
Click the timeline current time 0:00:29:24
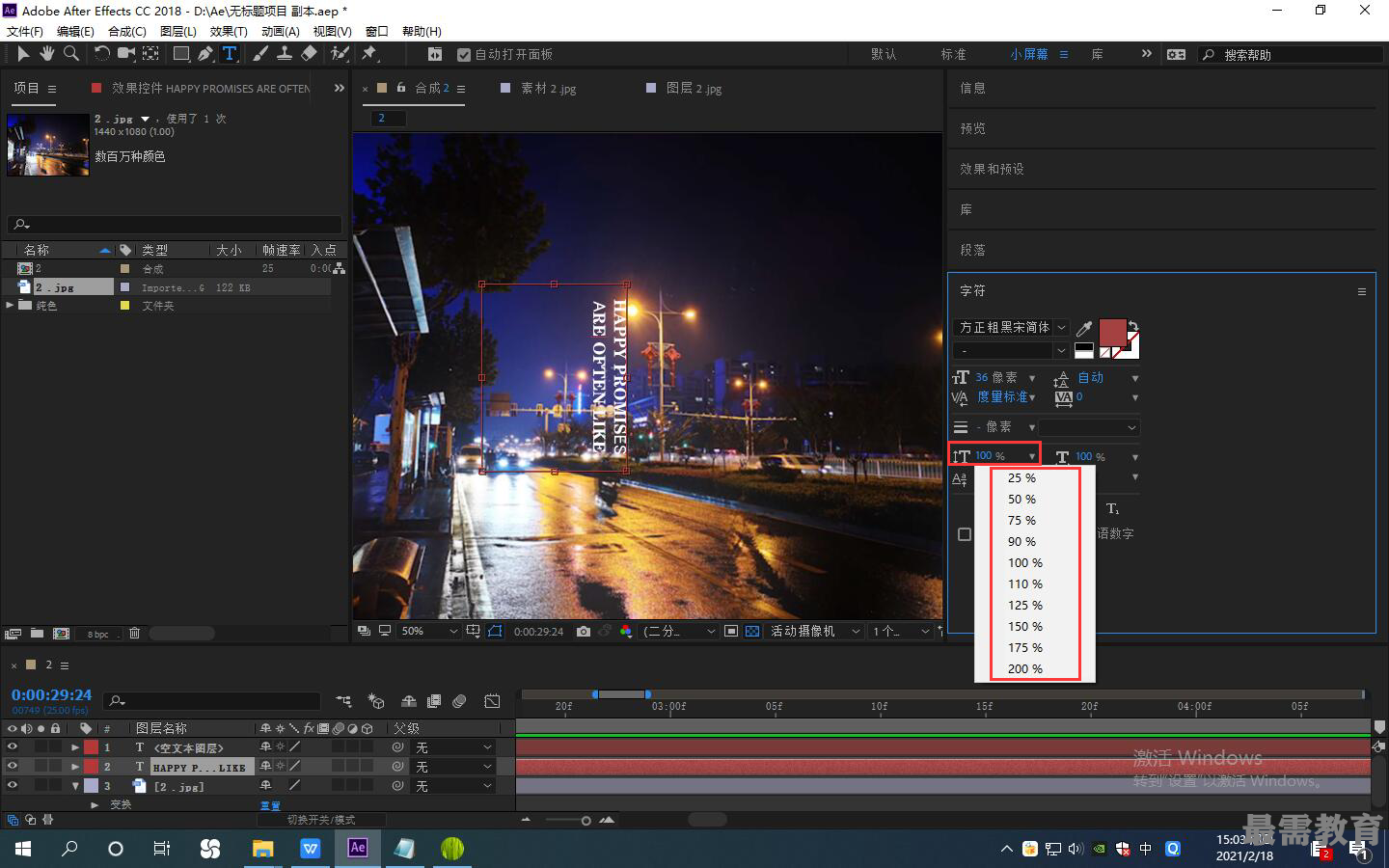click(51, 695)
